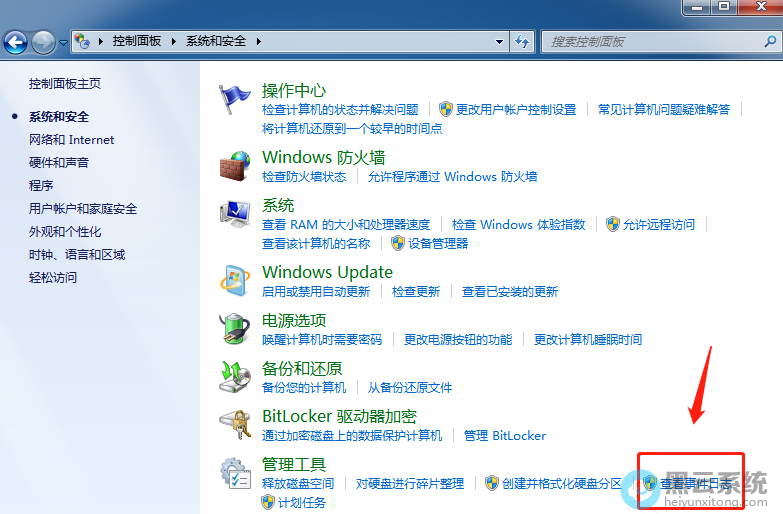This screenshot has height=514, width=783.
Task: Select 网络和 Internet in the sidebar
Action: point(71,140)
